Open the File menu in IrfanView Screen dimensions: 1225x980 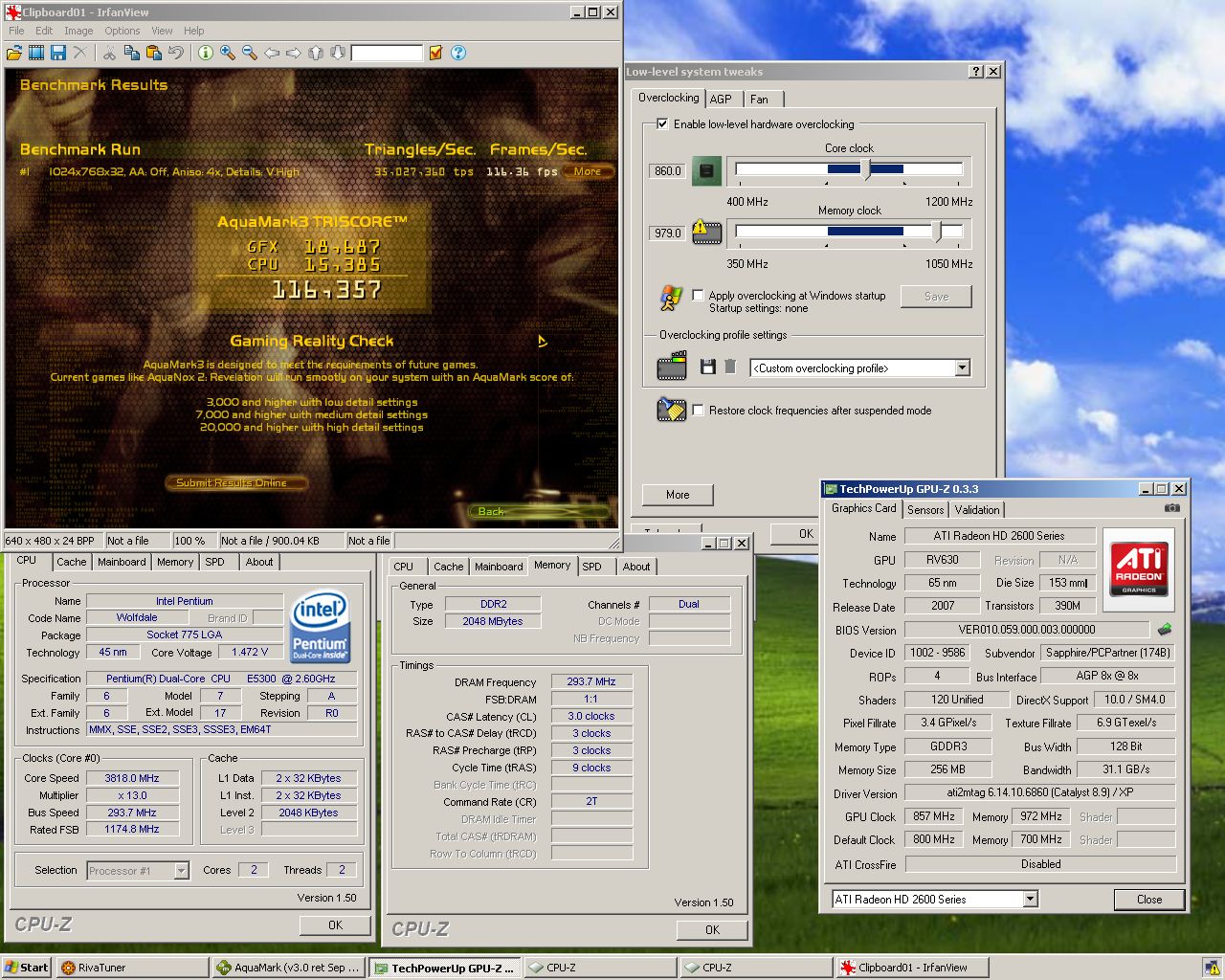[x=16, y=31]
